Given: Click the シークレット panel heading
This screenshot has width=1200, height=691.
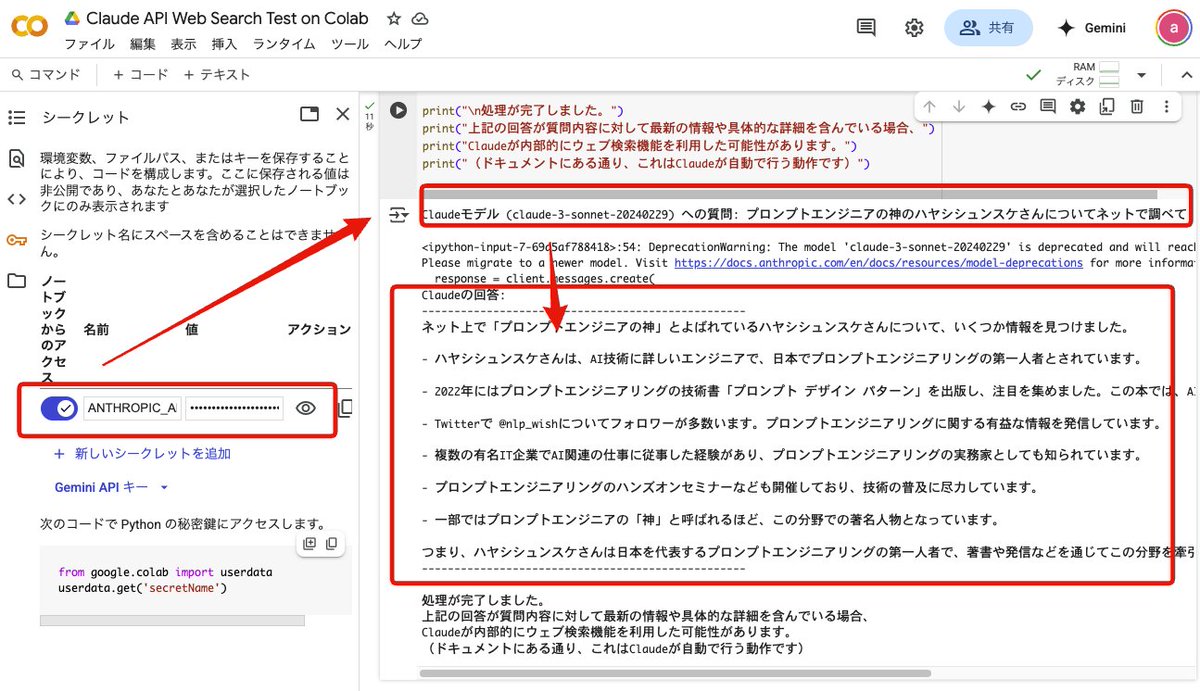Looking at the screenshot, I should coord(86,117).
